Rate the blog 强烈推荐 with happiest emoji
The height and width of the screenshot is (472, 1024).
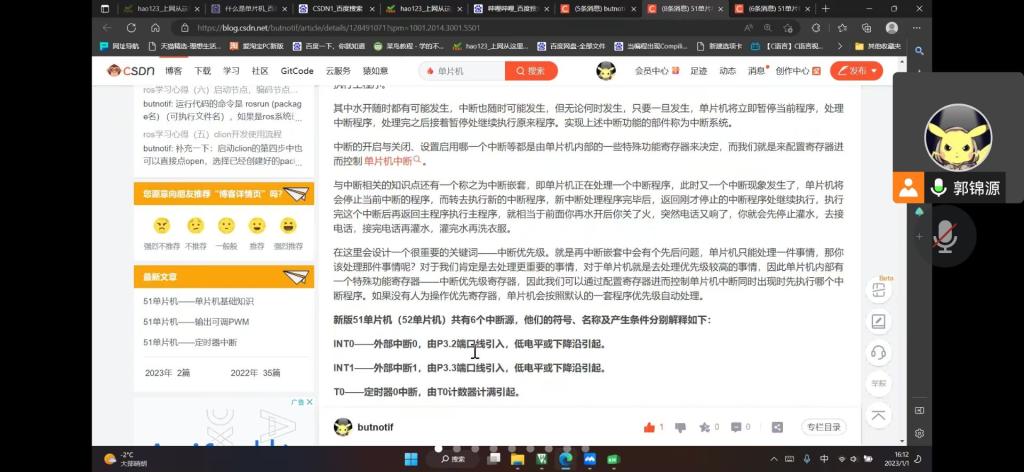[288, 226]
